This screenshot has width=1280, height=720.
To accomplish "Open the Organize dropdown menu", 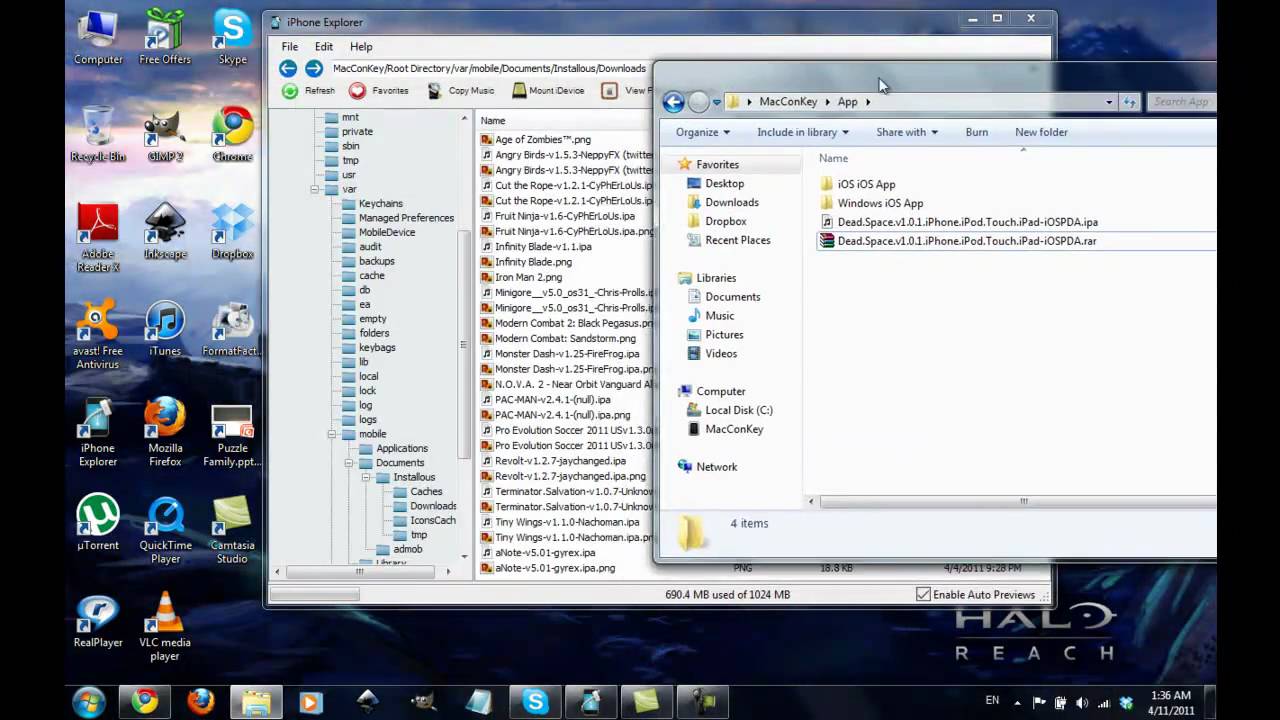I will 702,132.
